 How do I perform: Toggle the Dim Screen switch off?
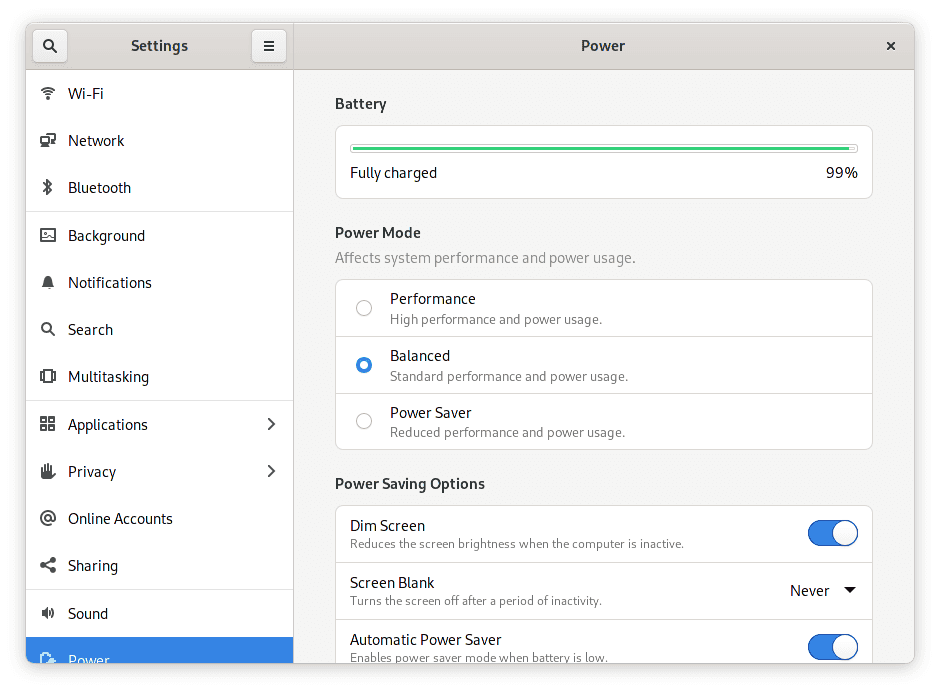tap(832, 534)
